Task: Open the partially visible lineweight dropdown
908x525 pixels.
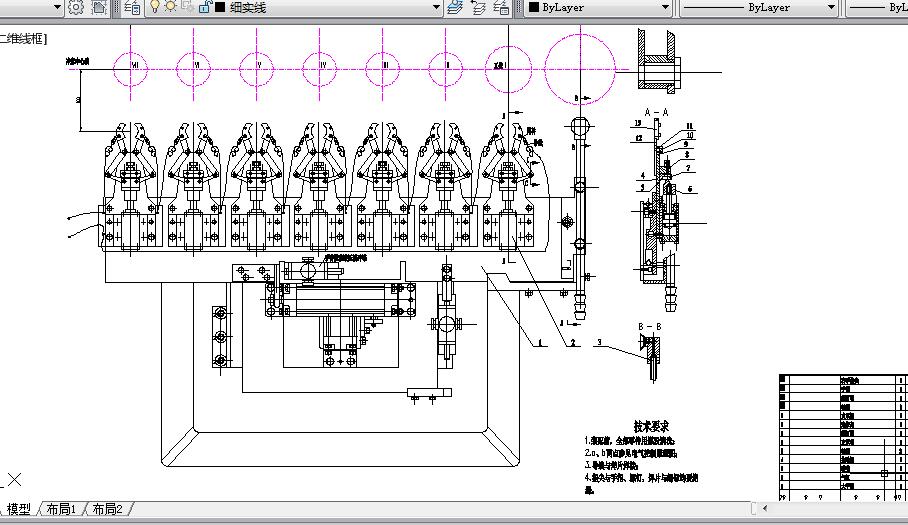Action: click(x=878, y=8)
